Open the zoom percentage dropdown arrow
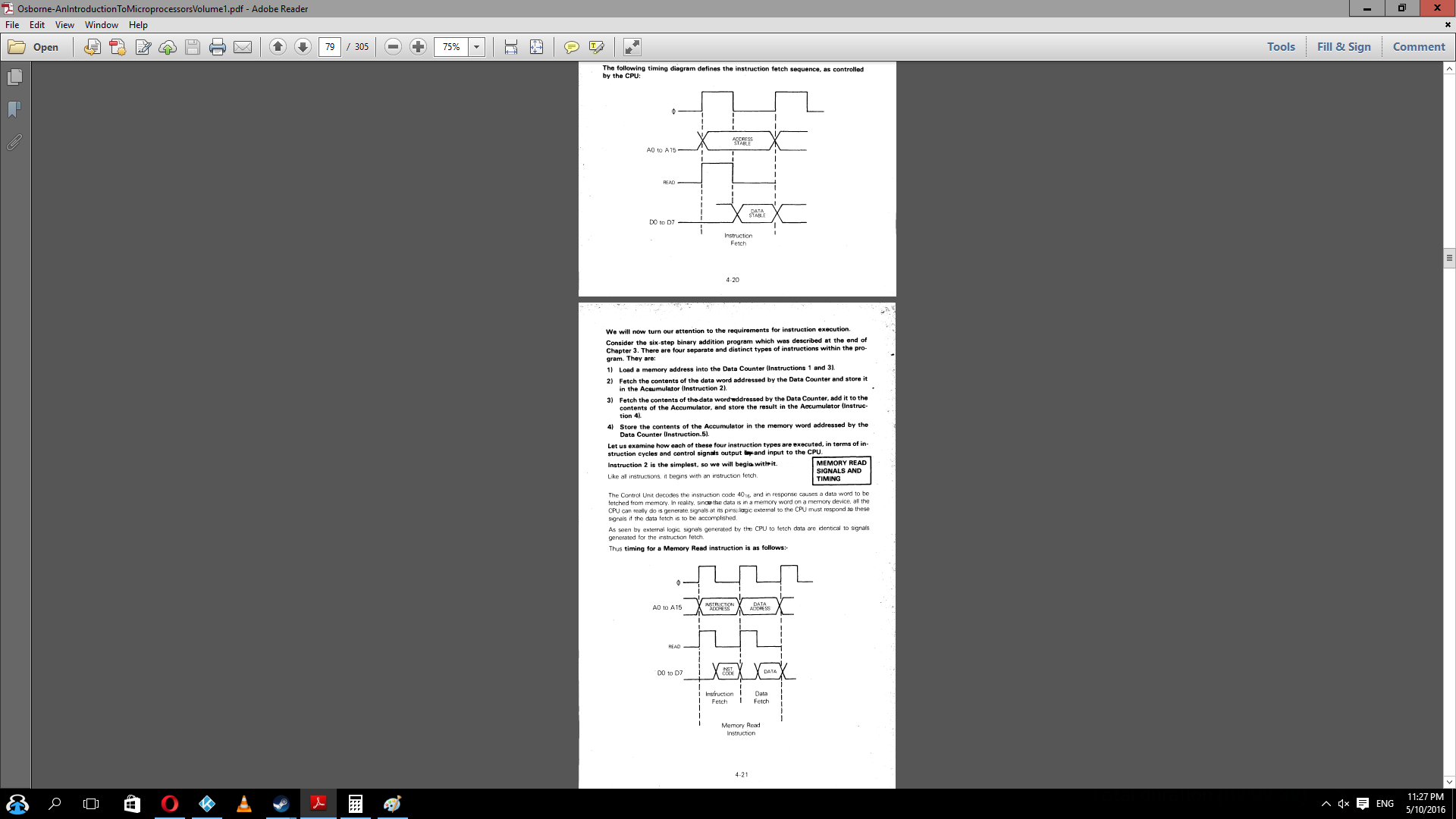 (477, 47)
